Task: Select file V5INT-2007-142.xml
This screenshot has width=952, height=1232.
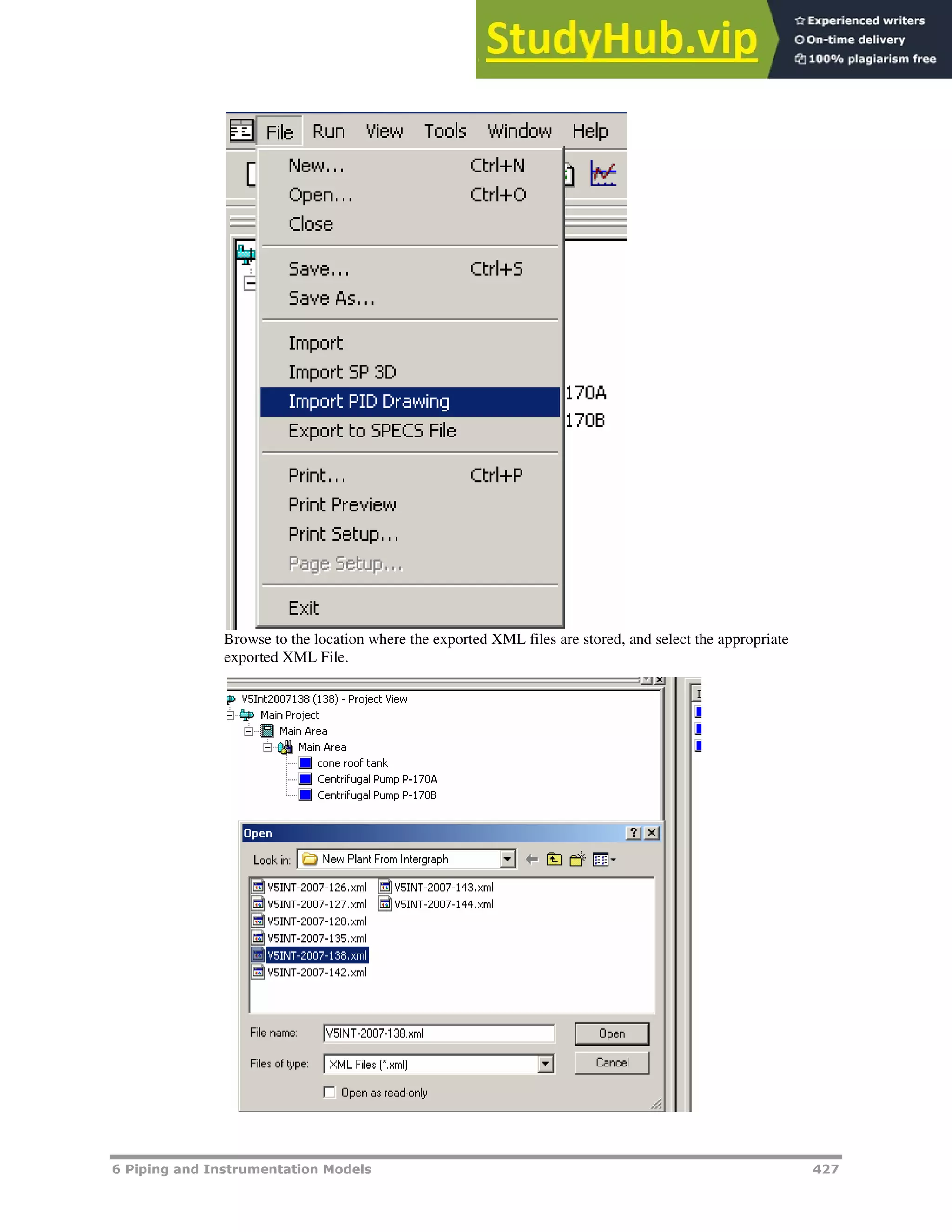Action: tap(317, 973)
